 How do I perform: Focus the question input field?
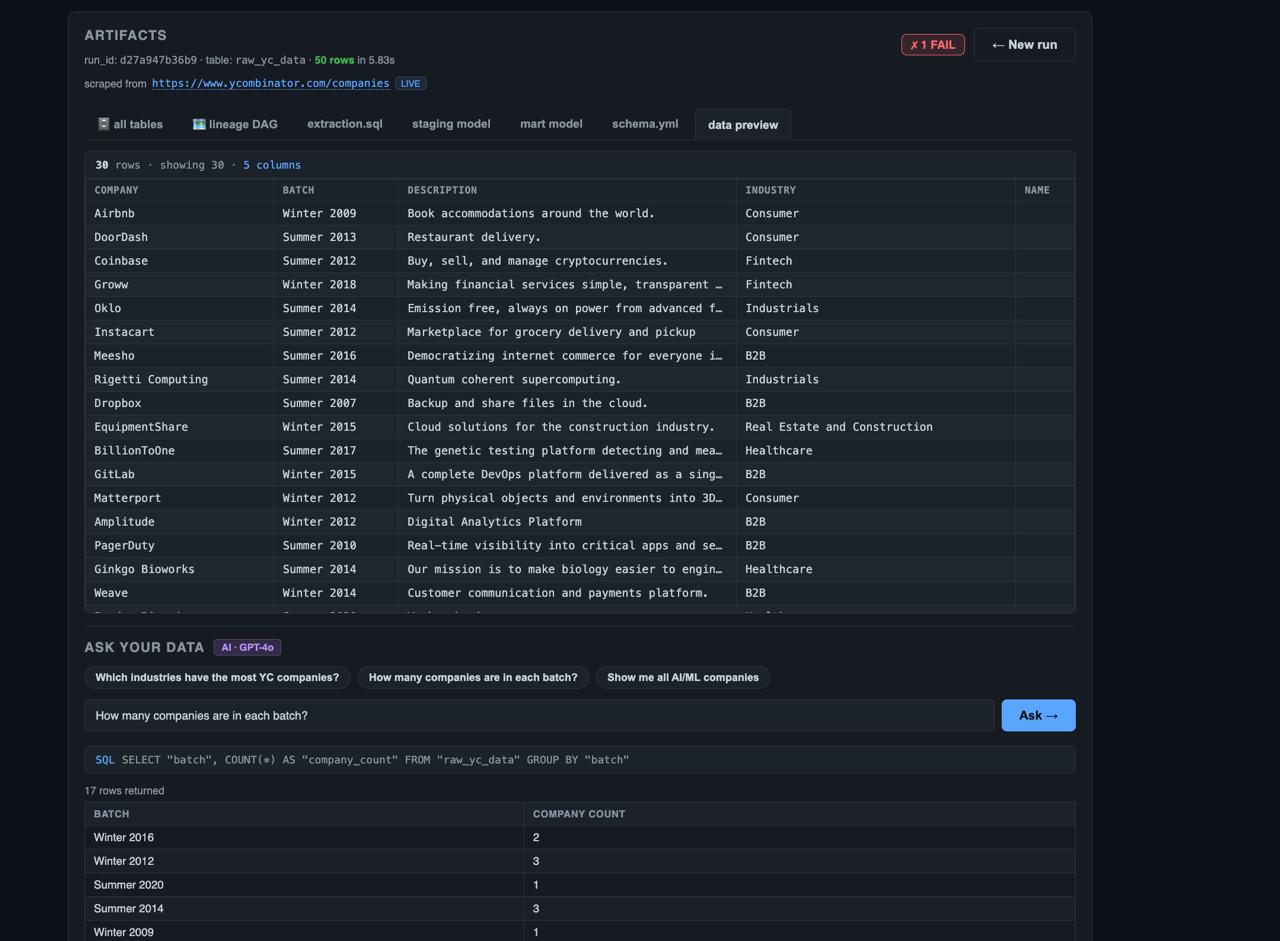[540, 715]
